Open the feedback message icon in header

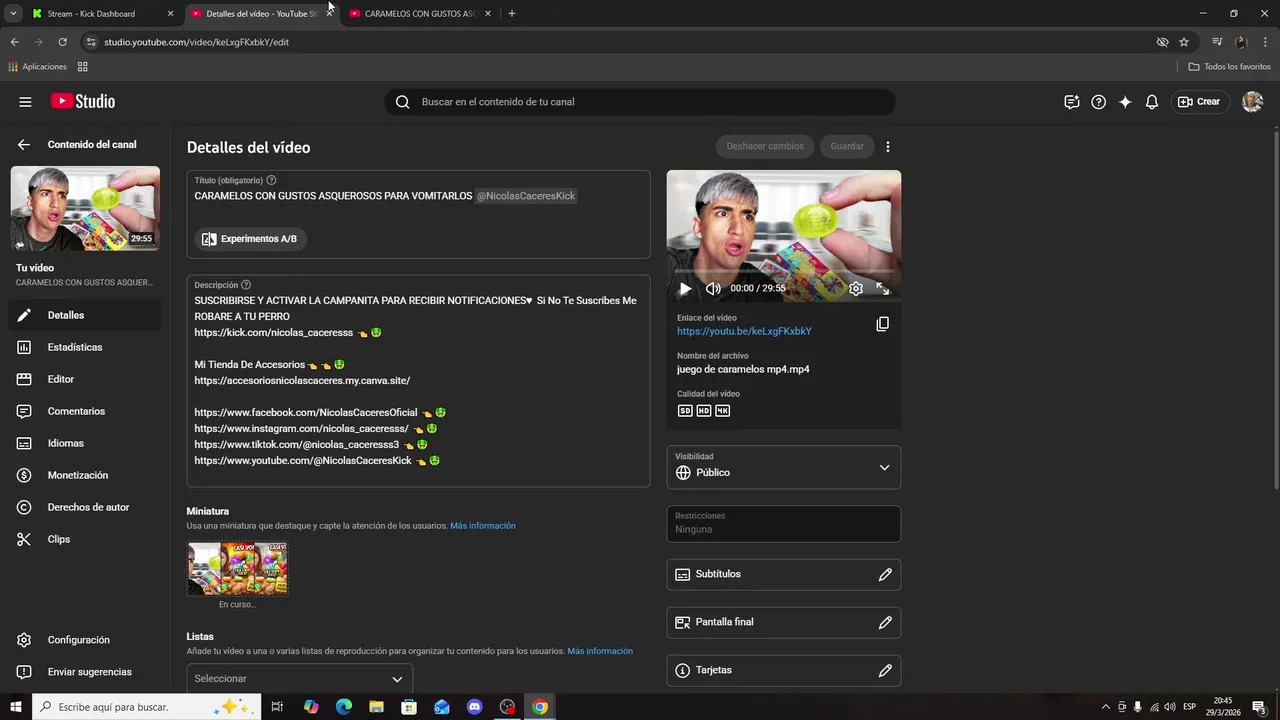tap(1072, 102)
